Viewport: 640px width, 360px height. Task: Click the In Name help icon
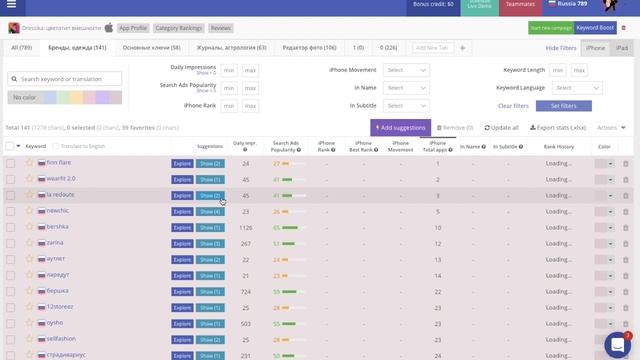pos(483,147)
